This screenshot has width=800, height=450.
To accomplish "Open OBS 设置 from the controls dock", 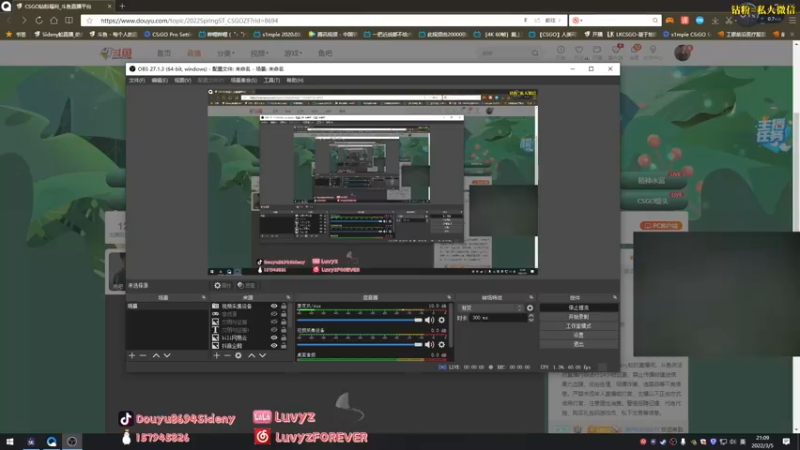I will pos(579,335).
